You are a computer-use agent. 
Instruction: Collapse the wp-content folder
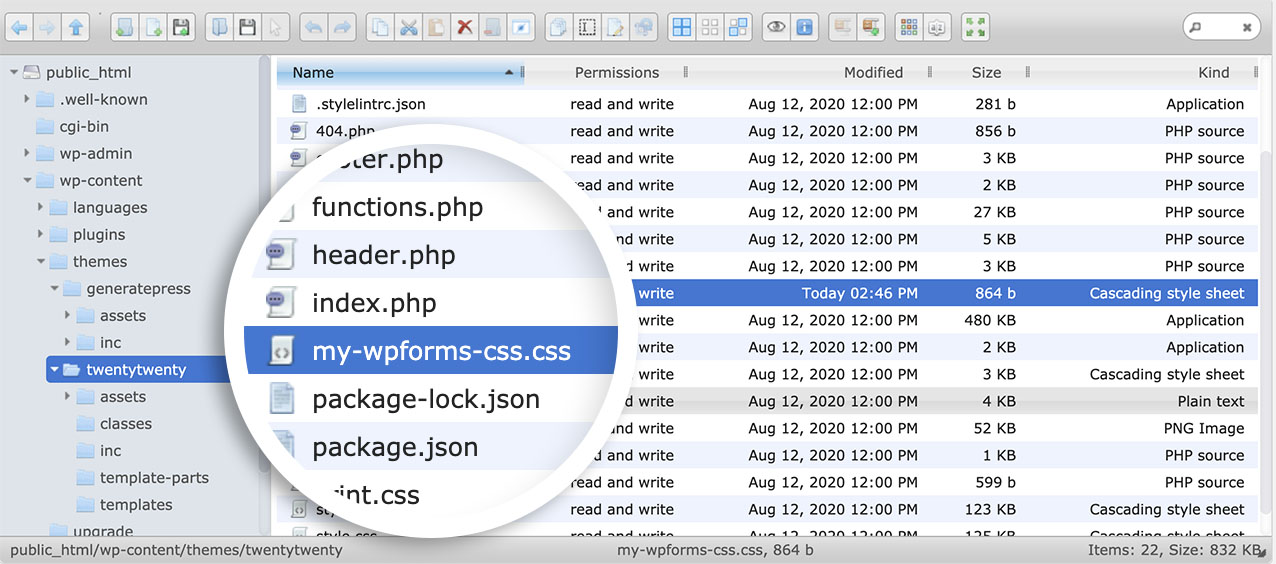pos(27,180)
